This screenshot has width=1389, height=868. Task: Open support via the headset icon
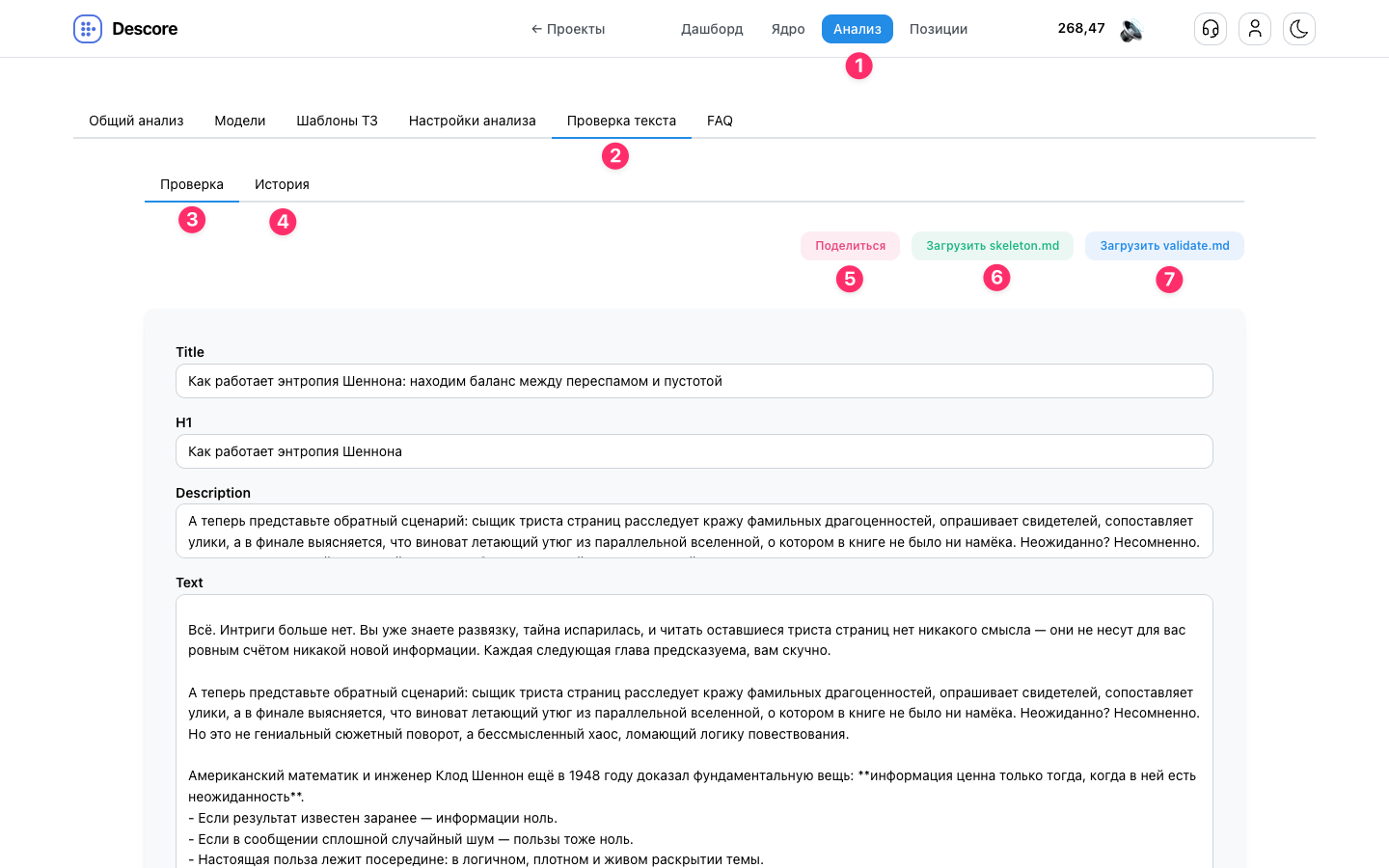click(x=1211, y=29)
